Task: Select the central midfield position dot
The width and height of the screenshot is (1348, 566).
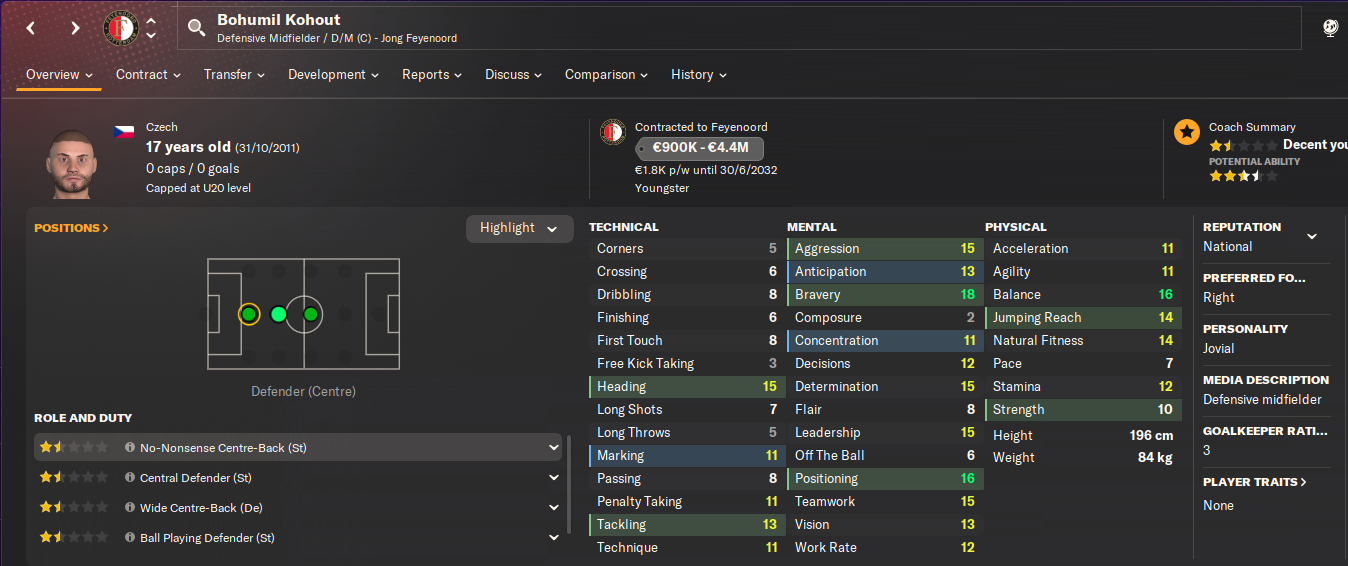Action: click(310, 315)
